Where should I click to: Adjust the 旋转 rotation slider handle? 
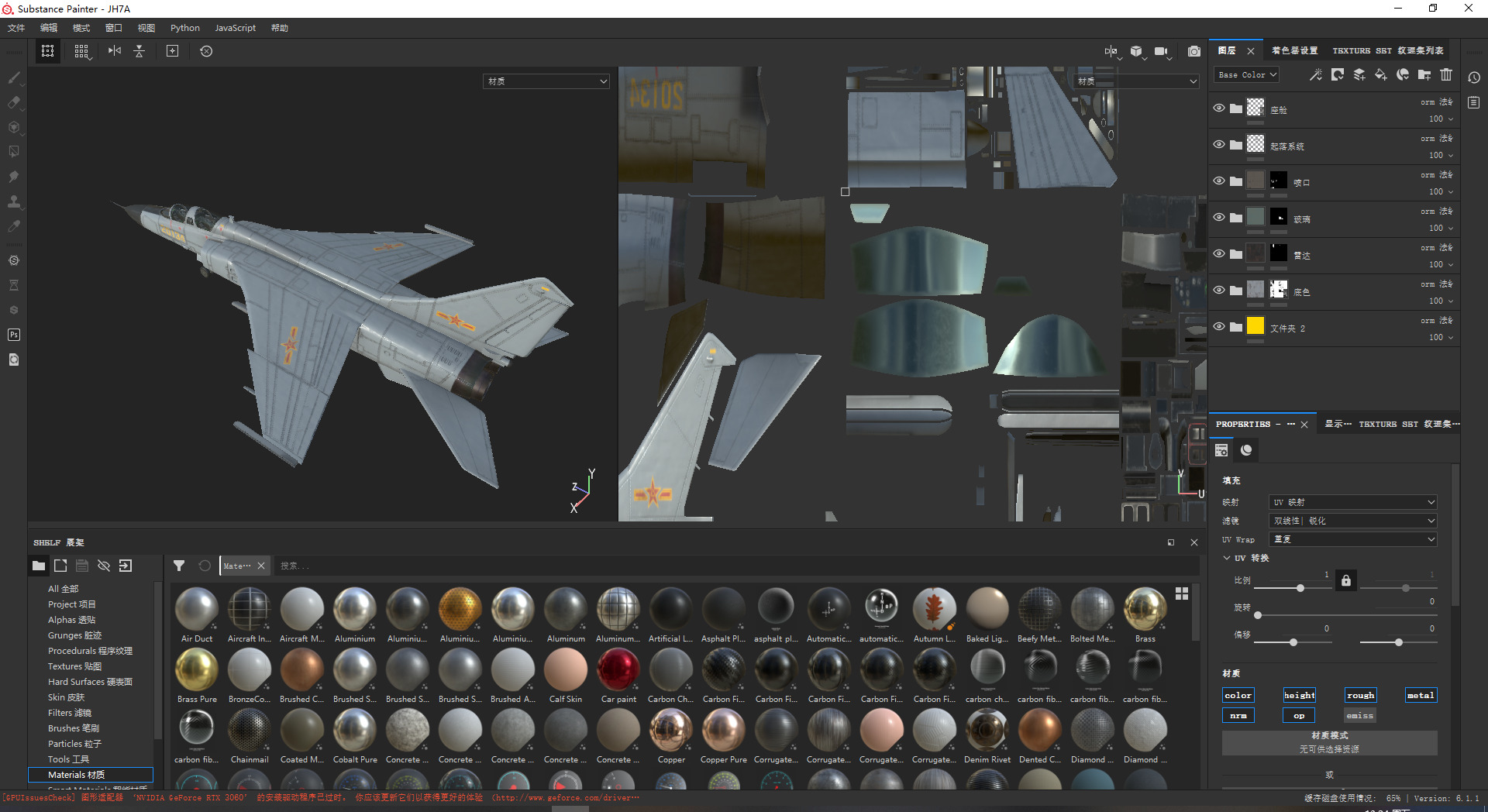1258,615
